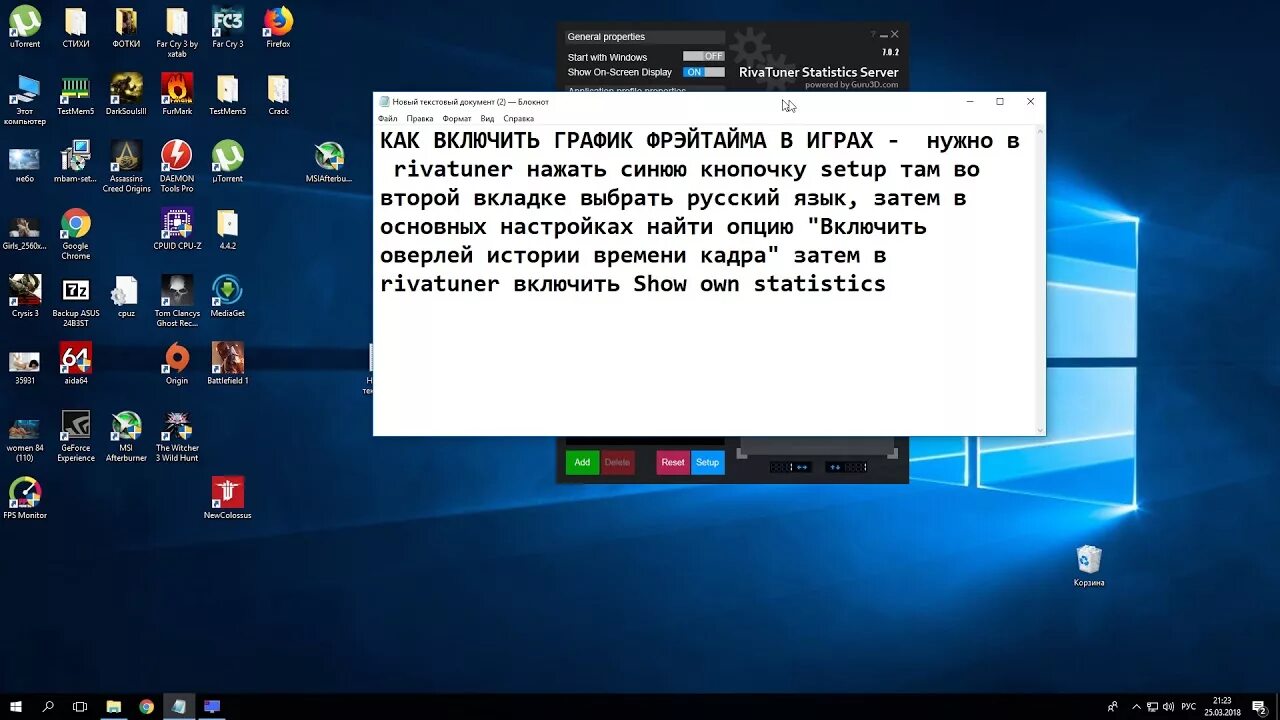1280x720 pixels.
Task: Open the Windows Start menu
Action: coord(16,706)
